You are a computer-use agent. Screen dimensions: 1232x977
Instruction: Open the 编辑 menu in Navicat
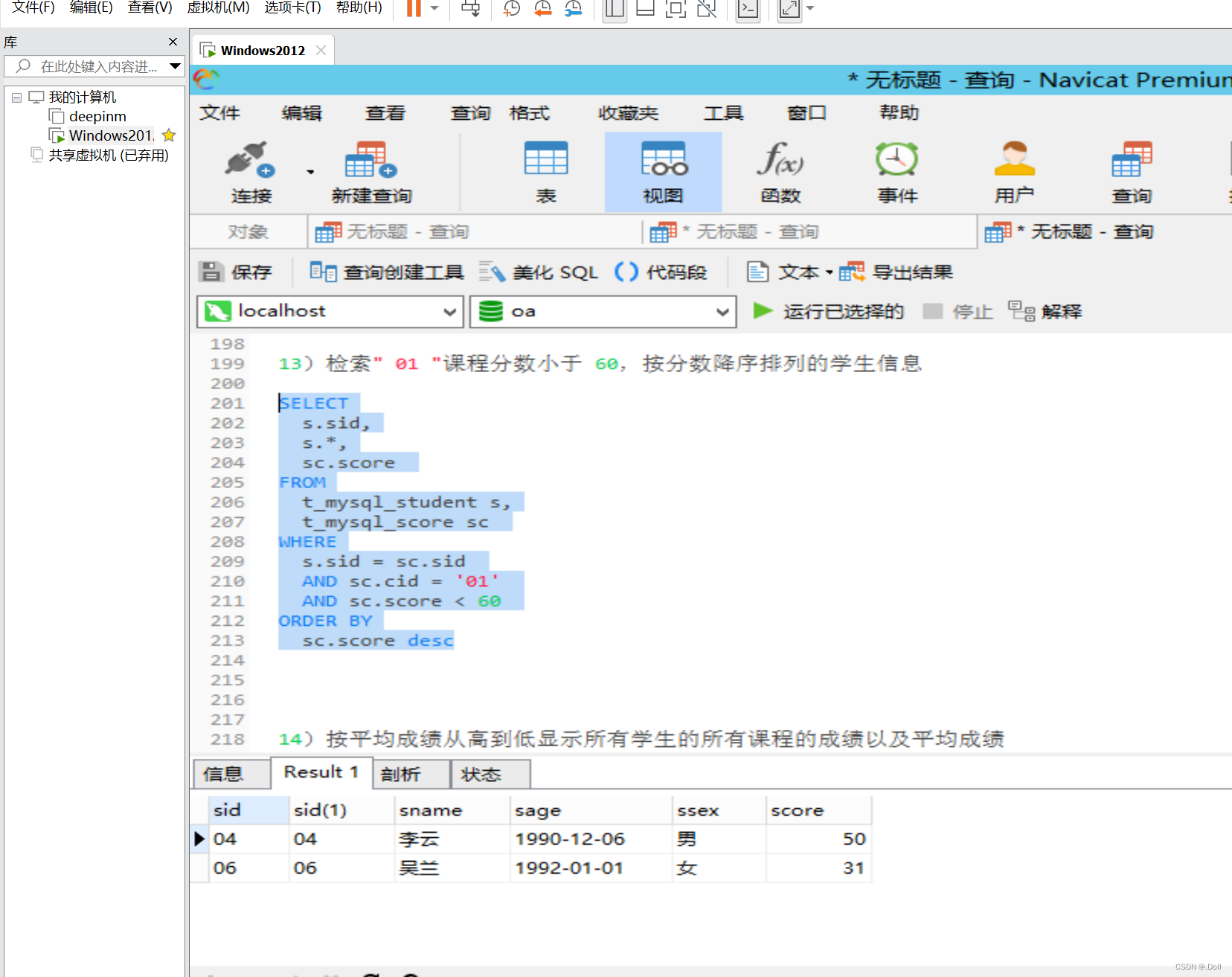[301, 112]
